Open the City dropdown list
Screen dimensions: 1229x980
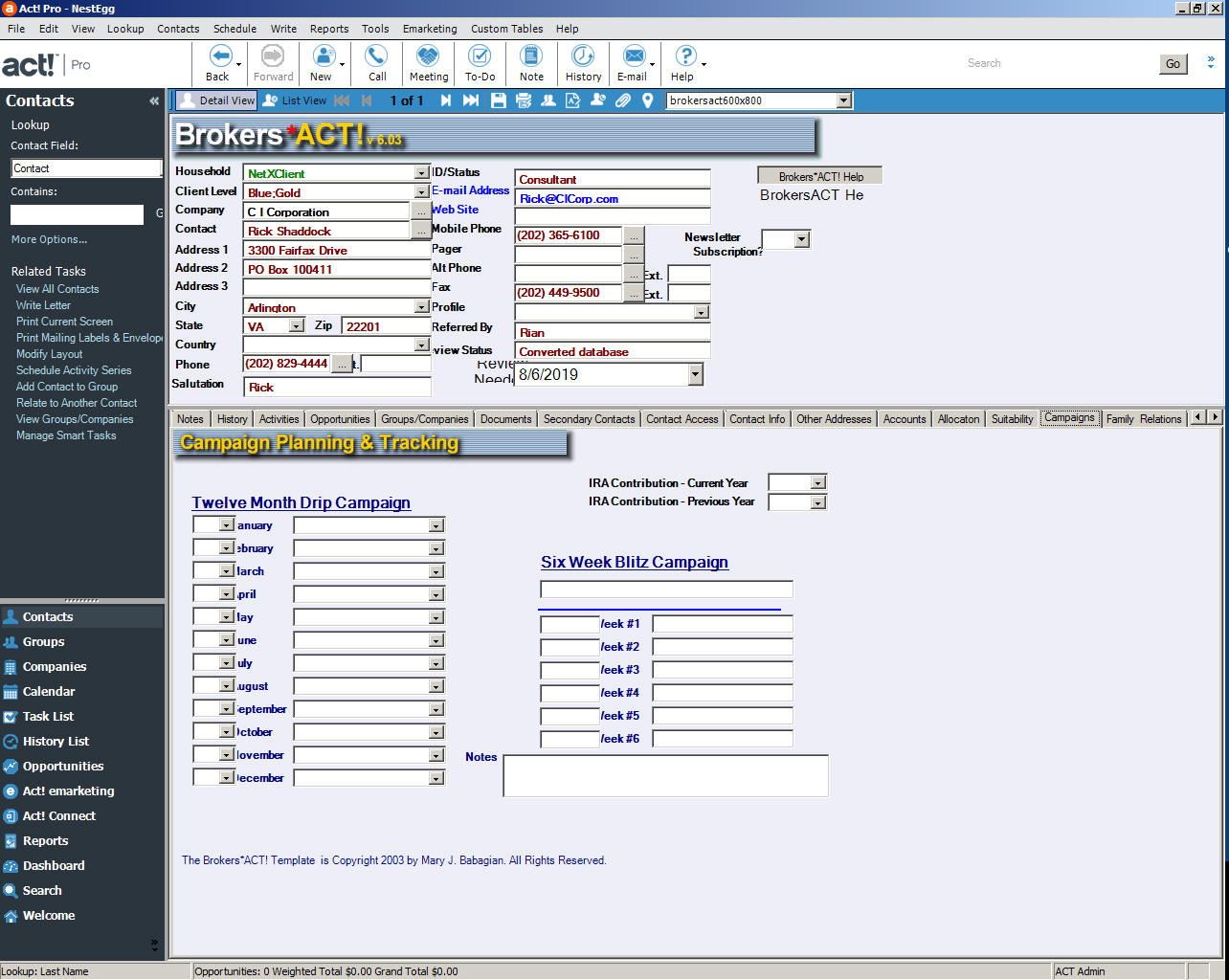pos(421,307)
